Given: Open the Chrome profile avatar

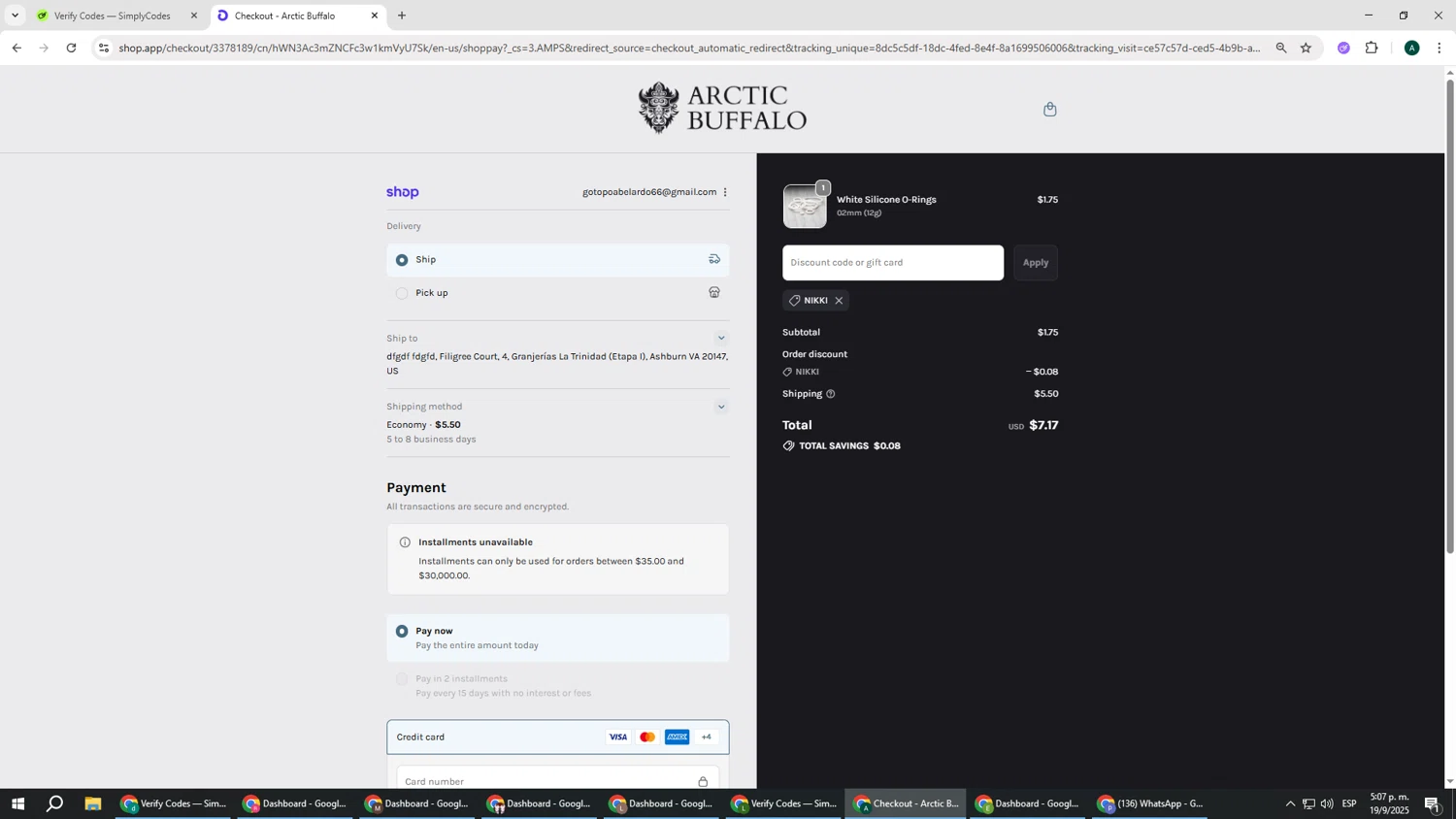Looking at the screenshot, I should tap(1411, 48).
